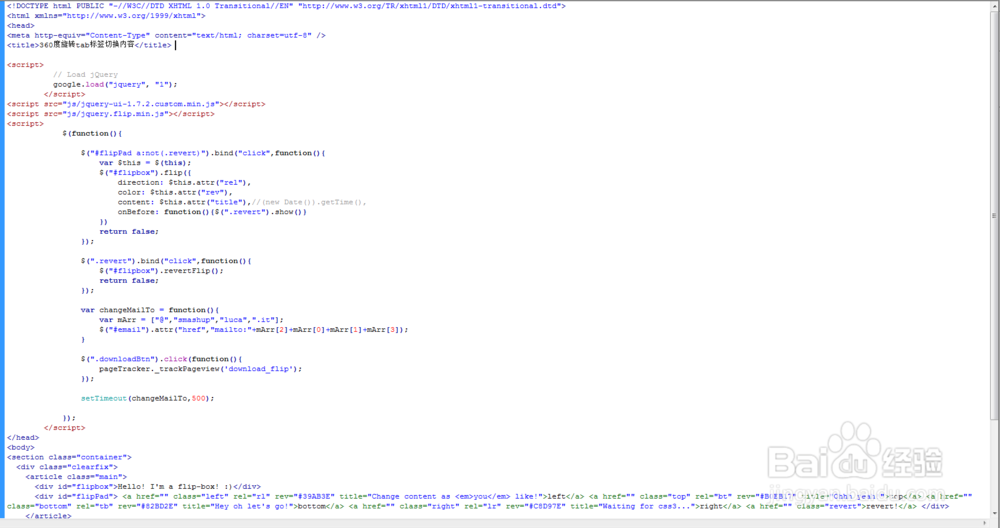Click the div class="clearfix" line
Viewport: 1000px width, 528px height.
click(67, 467)
